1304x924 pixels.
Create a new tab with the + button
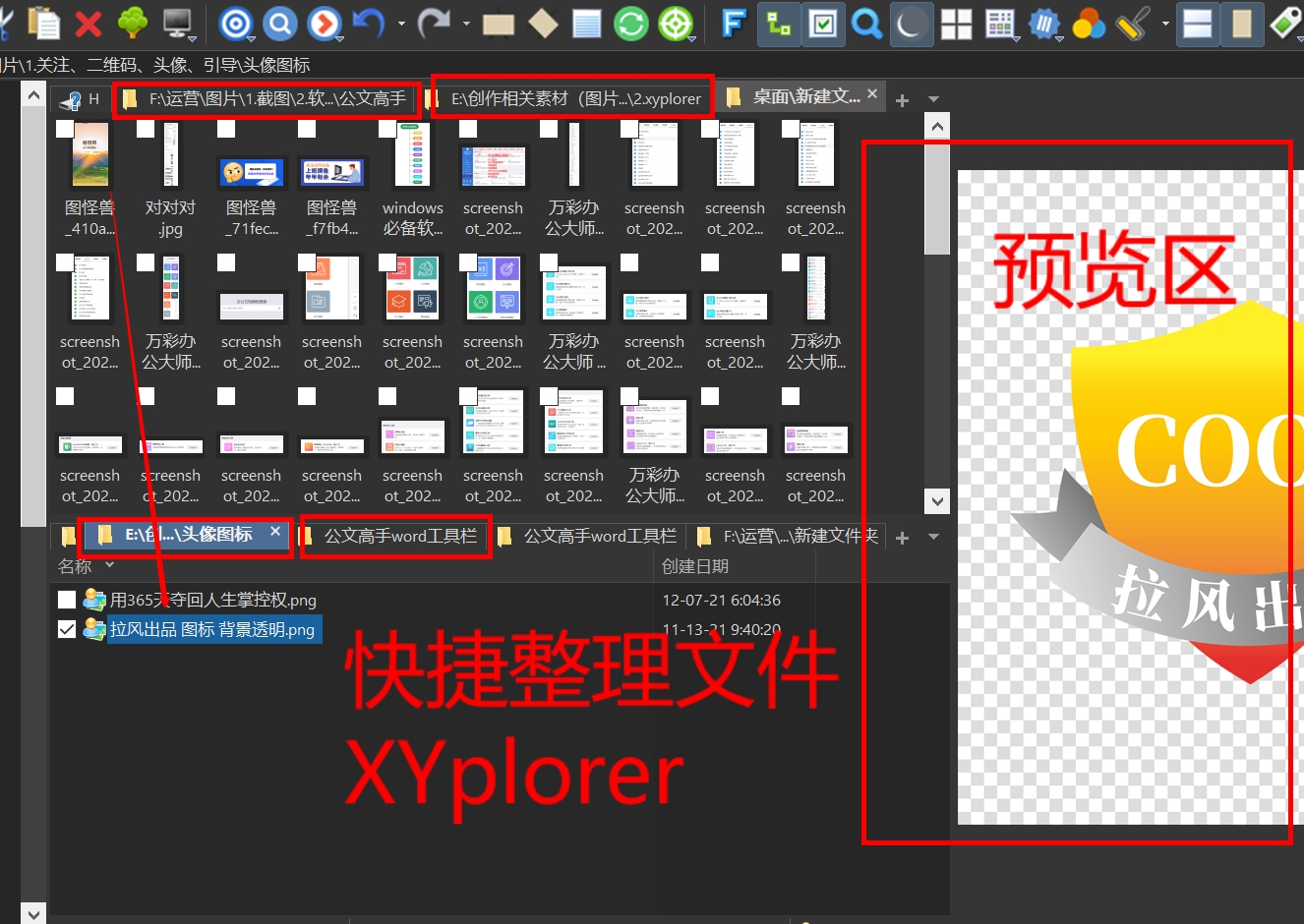click(x=902, y=97)
